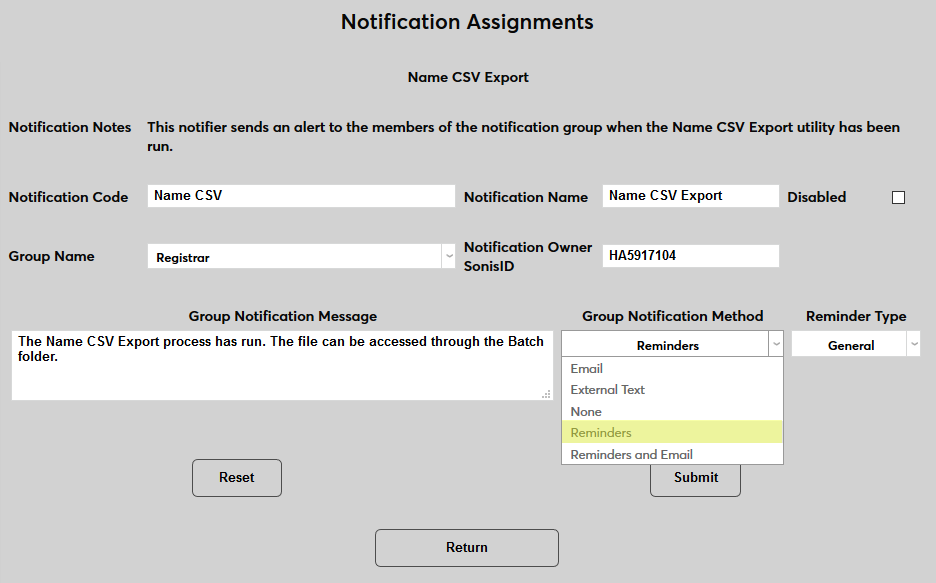The width and height of the screenshot is (936, 583).
Task: Click the Submit button
Action: pos(695,480)
